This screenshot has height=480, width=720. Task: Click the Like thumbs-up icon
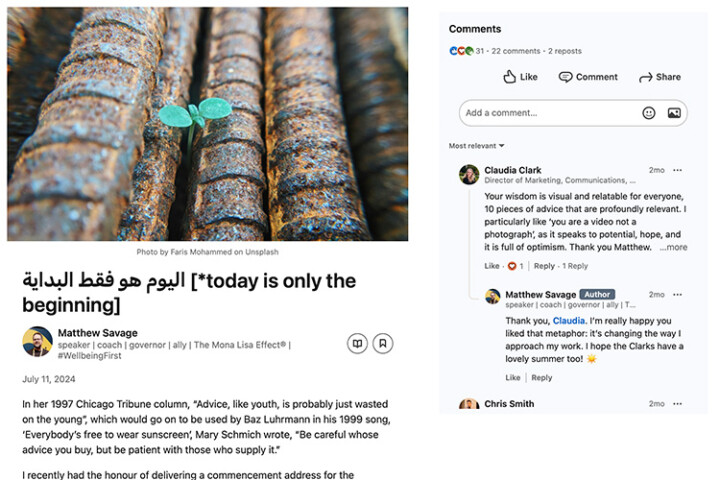[x=509, y=77]
